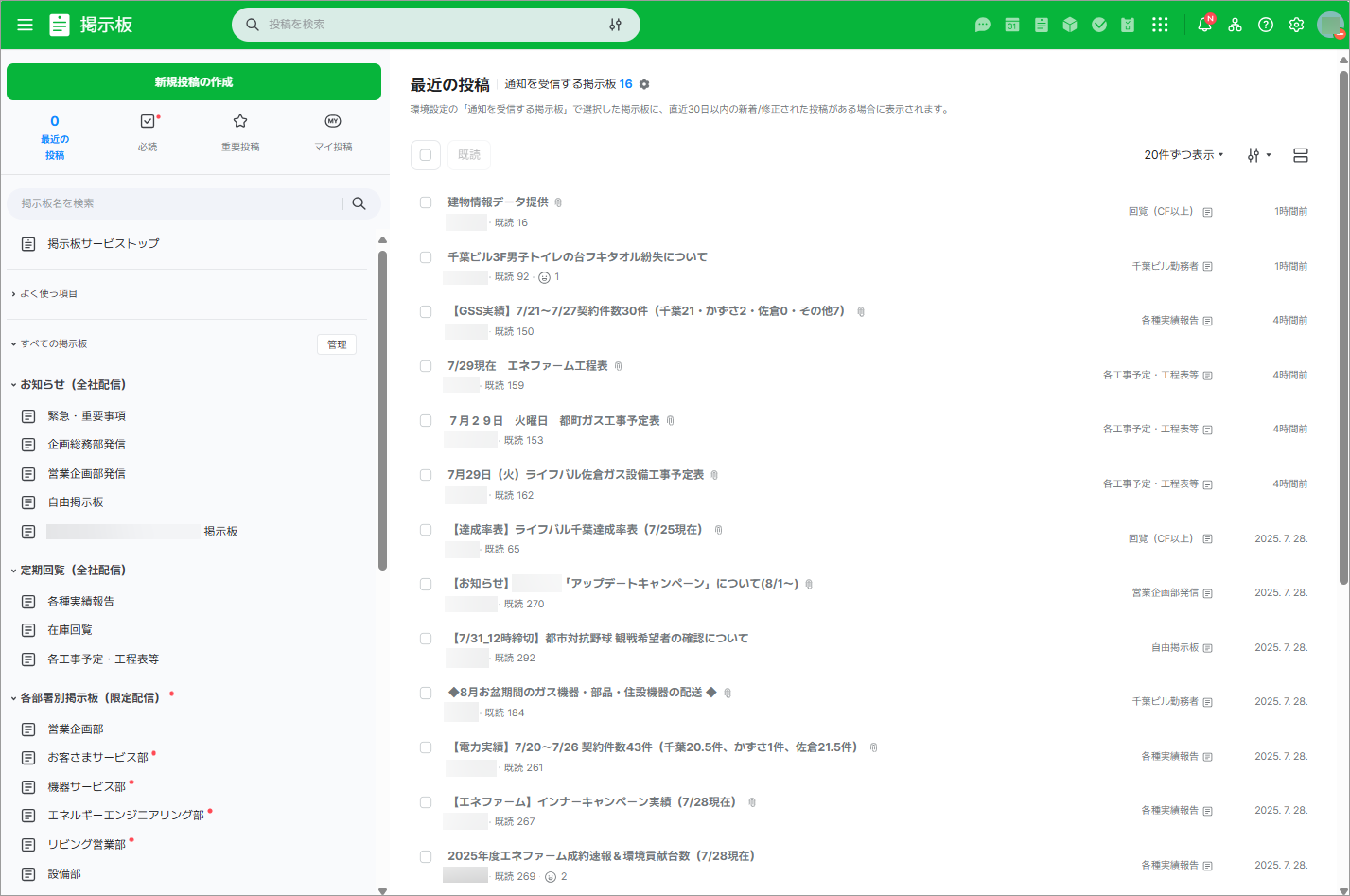This screenshot has width=1350, height=896.
Task: Tick the select-all checkbox beside 既読
Action: 426,155
